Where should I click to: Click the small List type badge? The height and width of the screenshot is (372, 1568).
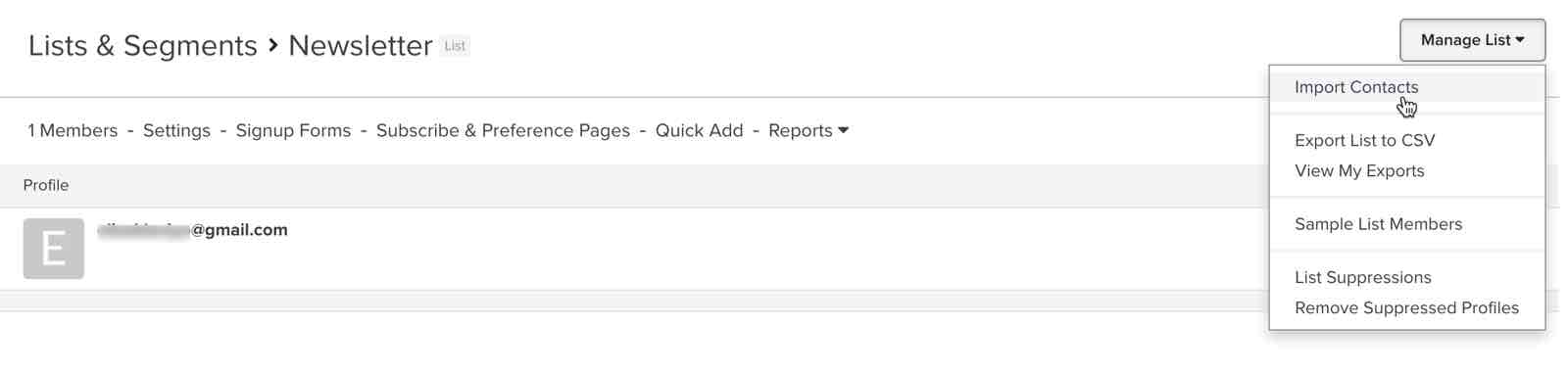455,46
